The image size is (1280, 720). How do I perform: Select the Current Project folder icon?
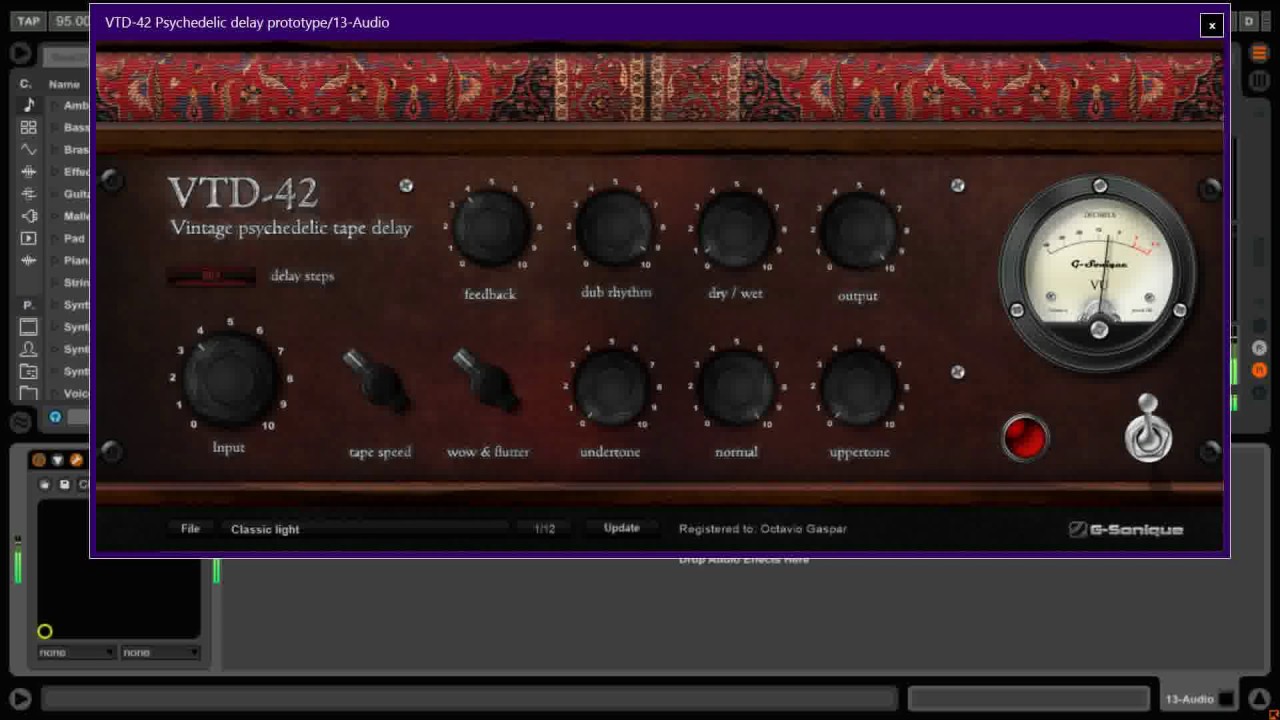[x=28, y=371]
